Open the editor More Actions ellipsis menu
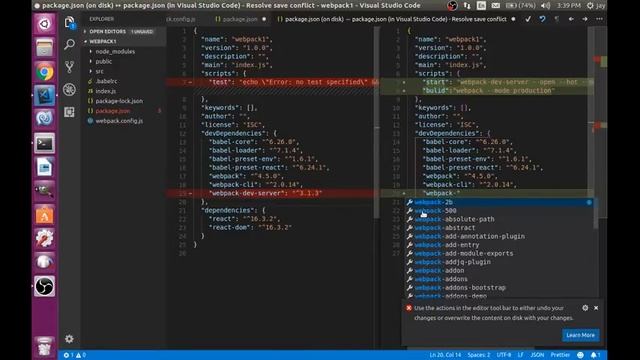Image resolution: width=640 pixels, height=360 pixels. tap(599, 19)
